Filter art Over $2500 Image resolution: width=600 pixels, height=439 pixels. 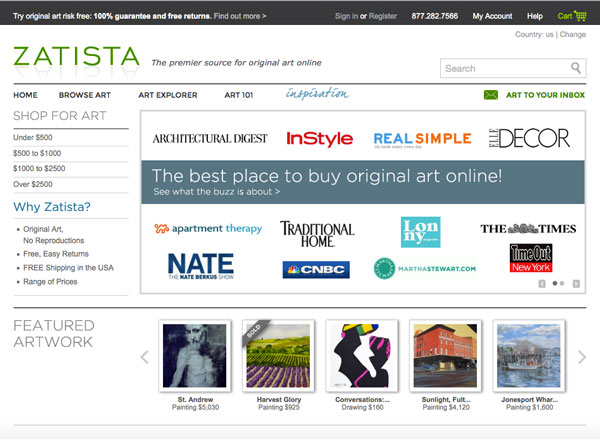click(33, 184)
